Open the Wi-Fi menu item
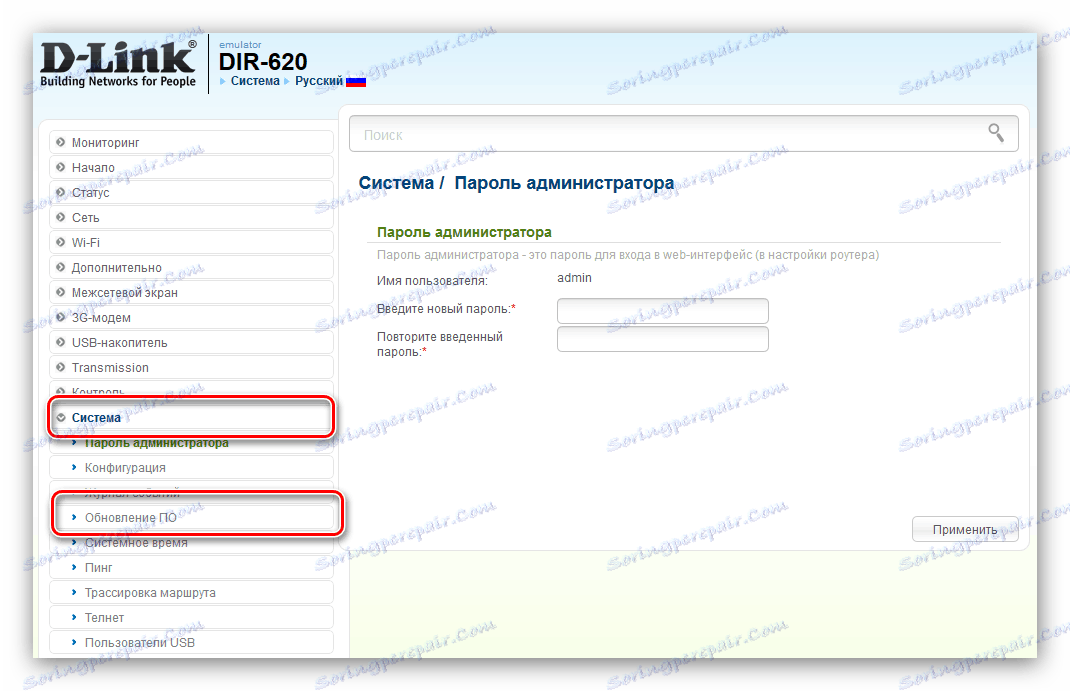The width and height of the screenshot is (1070, 691). pyautogui.click(x=191, y=242)
